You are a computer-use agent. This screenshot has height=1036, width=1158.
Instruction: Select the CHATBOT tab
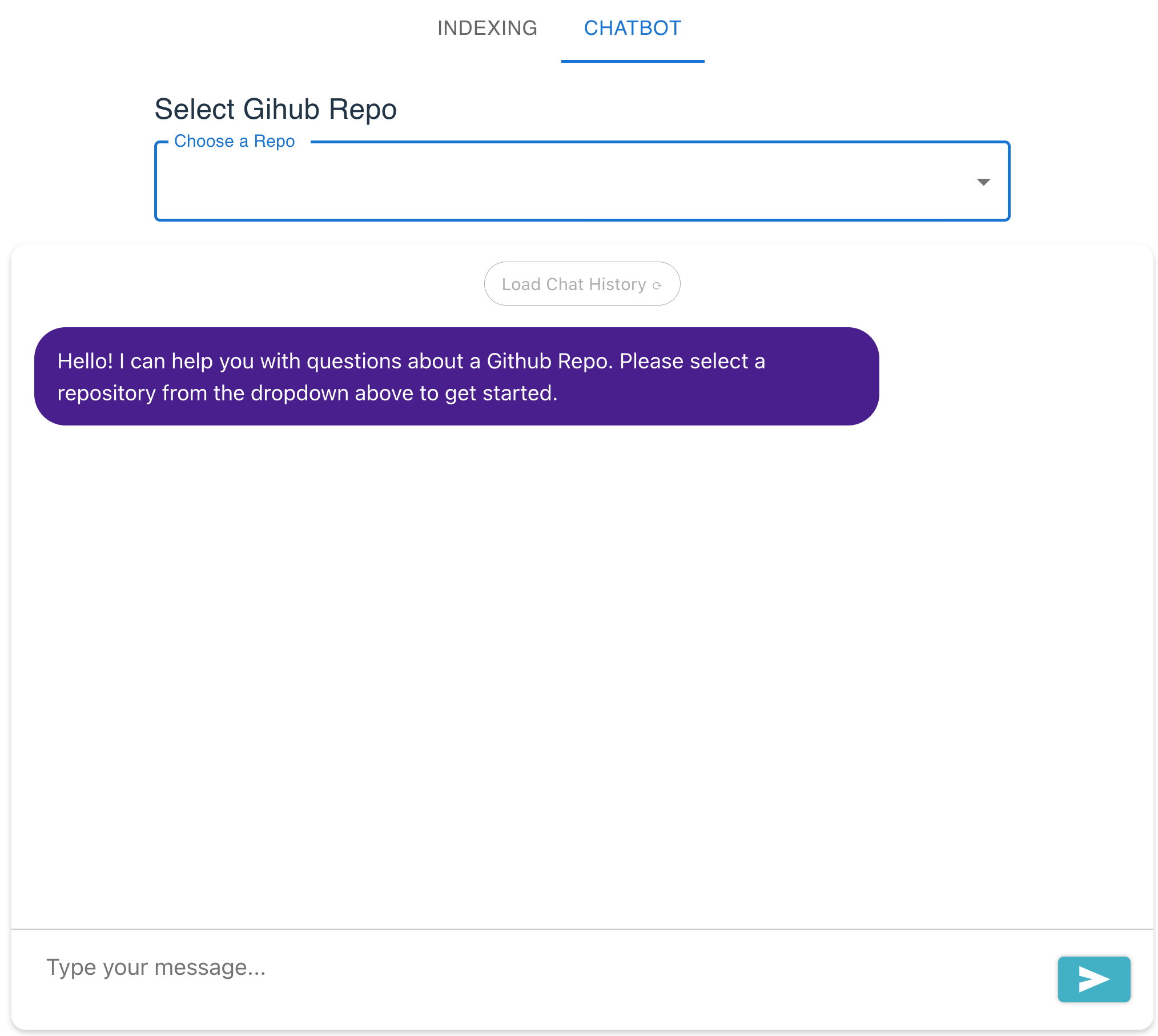[633, 28]
